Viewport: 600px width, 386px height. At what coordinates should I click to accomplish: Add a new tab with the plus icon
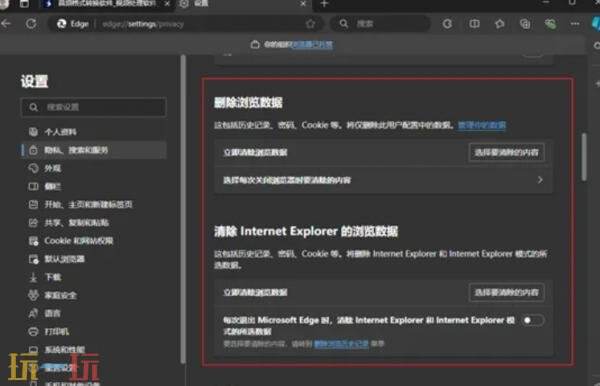(x=324, y=4)
